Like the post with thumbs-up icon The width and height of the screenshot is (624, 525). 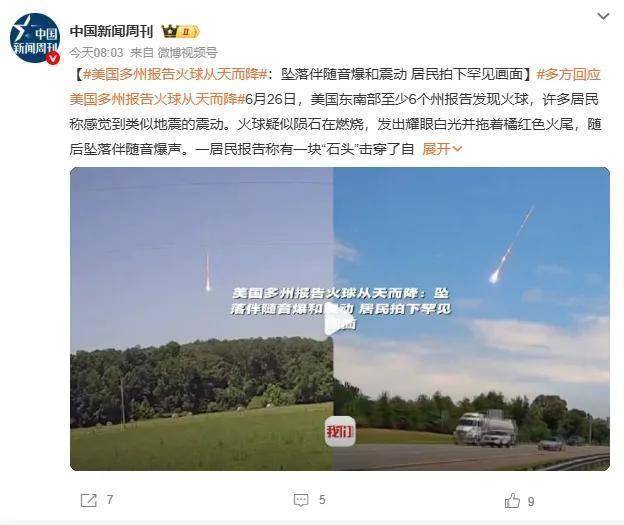coord(512,501)
